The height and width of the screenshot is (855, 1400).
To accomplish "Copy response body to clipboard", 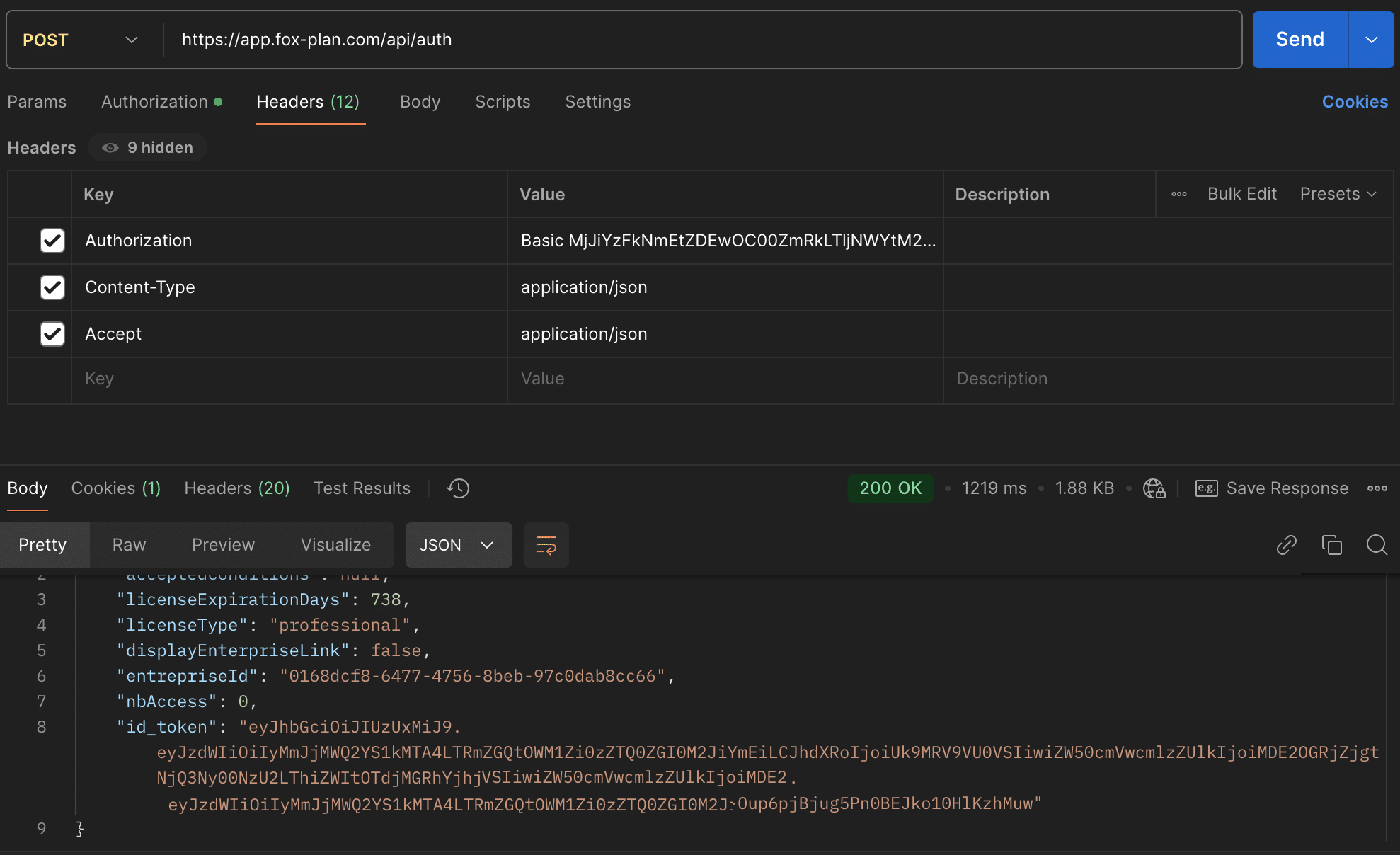I will click(1331, 545).
